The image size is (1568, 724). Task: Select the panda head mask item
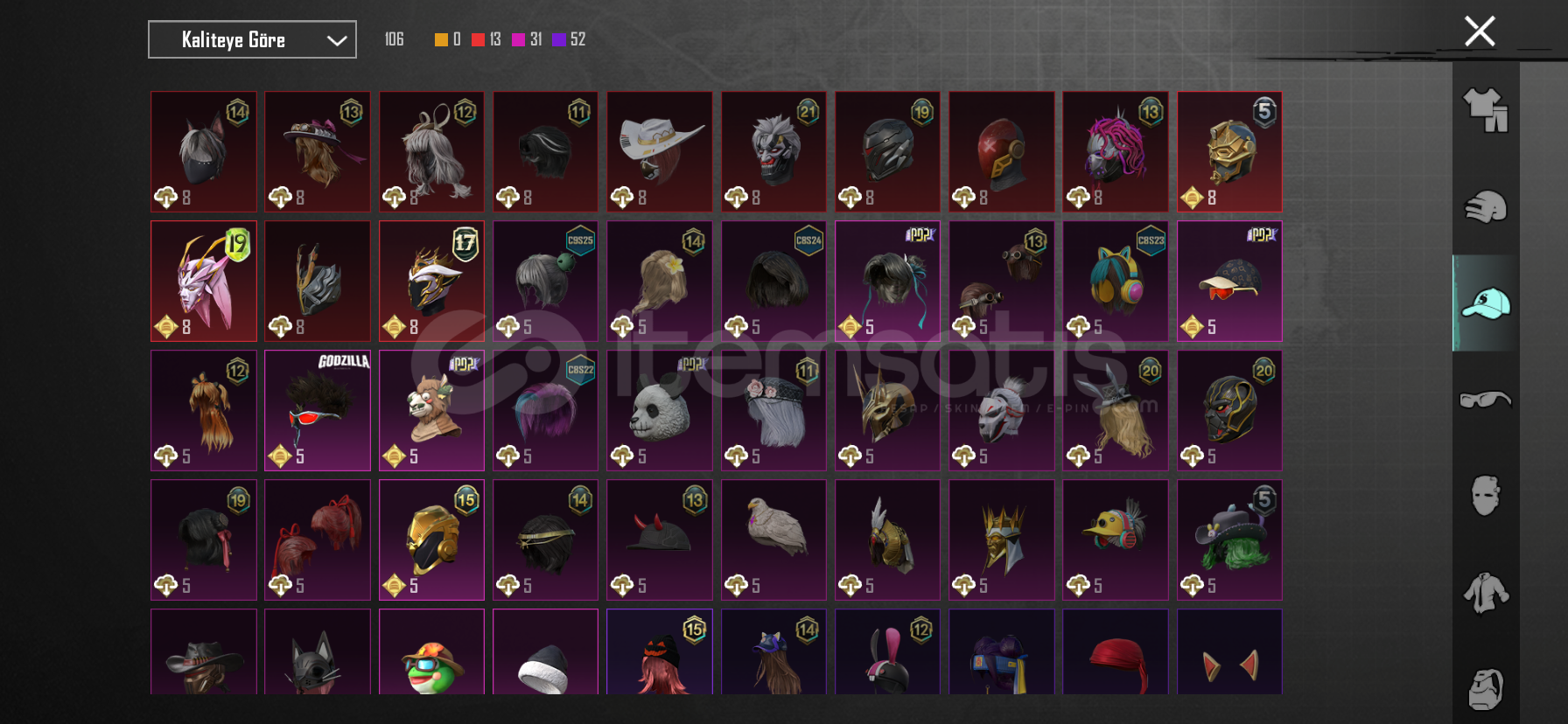pos(660,410)
